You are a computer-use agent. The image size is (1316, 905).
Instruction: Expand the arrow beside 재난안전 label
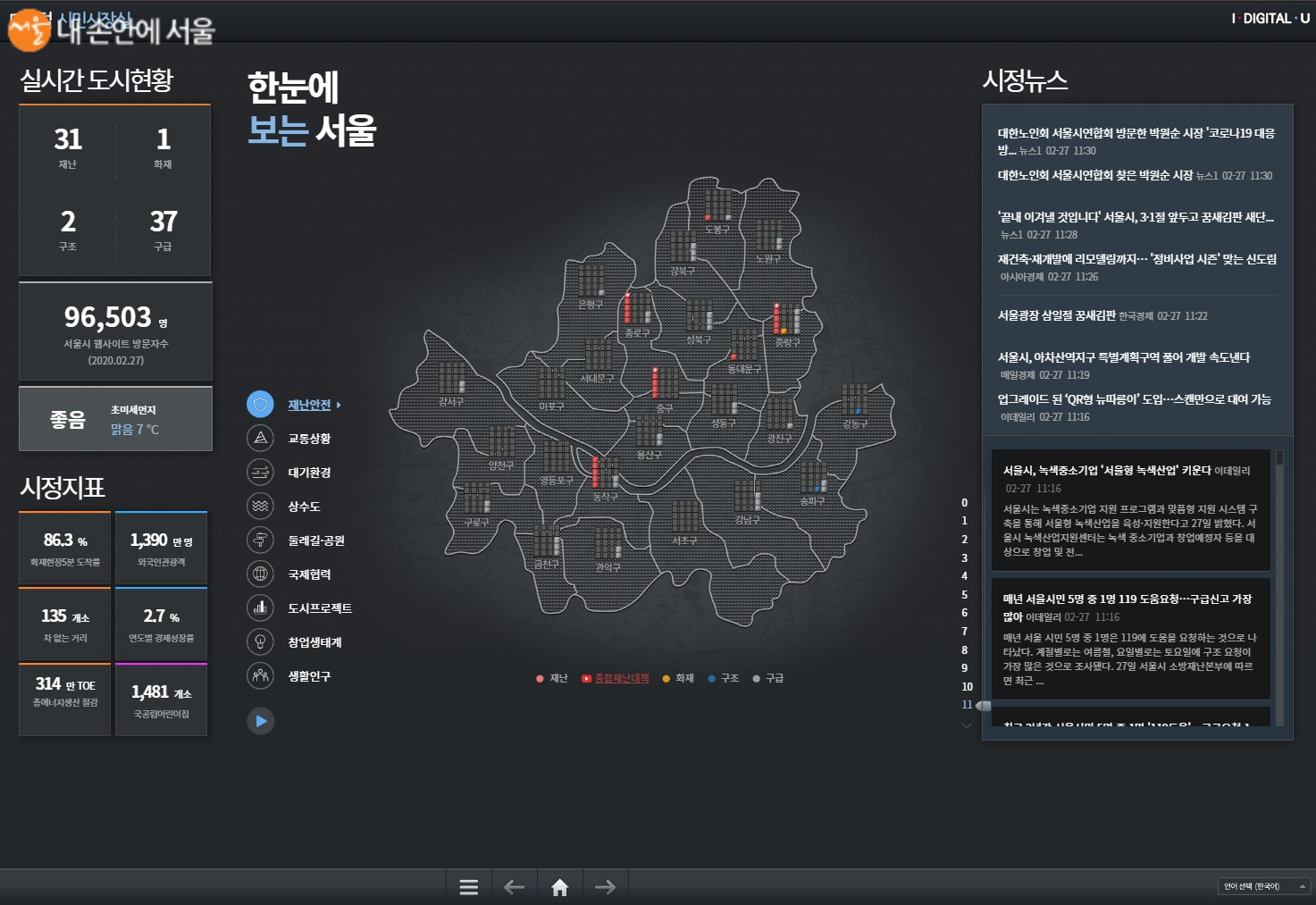[x=339, y=406]
